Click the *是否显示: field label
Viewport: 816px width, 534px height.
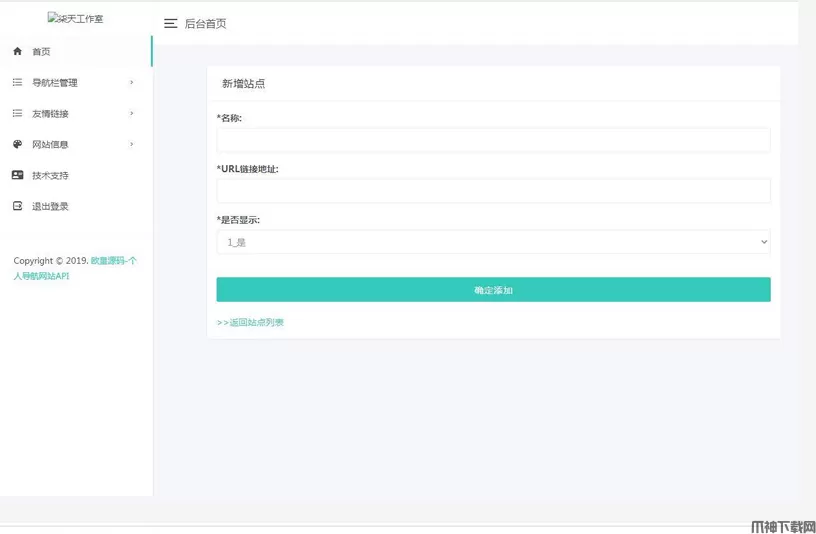pyautogui.click(x=238, y=220)
